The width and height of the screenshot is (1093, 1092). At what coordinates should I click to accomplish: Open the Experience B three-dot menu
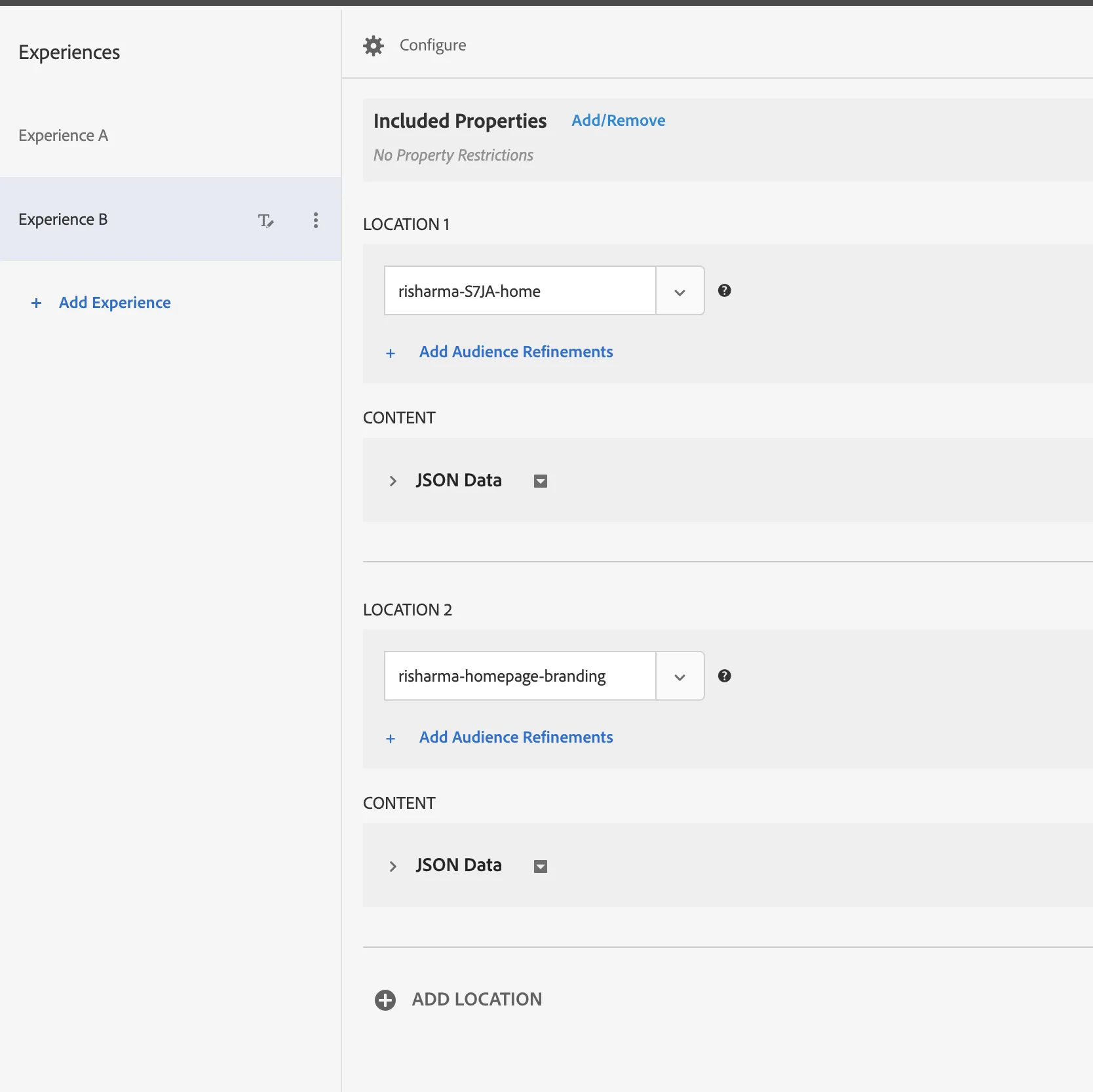(316, 220)
